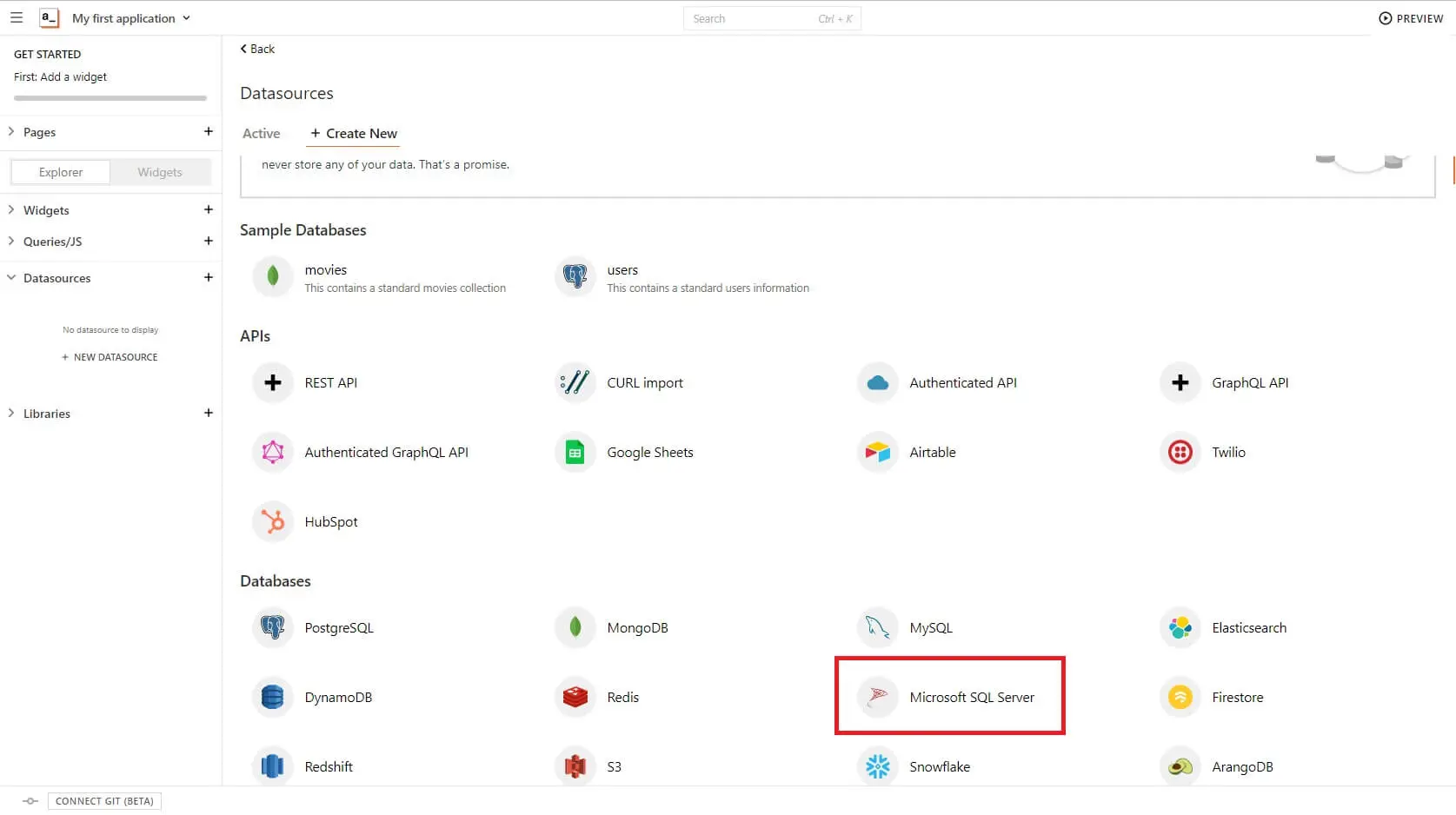1456x815 pixels.
Task: Choose the Twilio API icon
Action: pos(1180,452)
